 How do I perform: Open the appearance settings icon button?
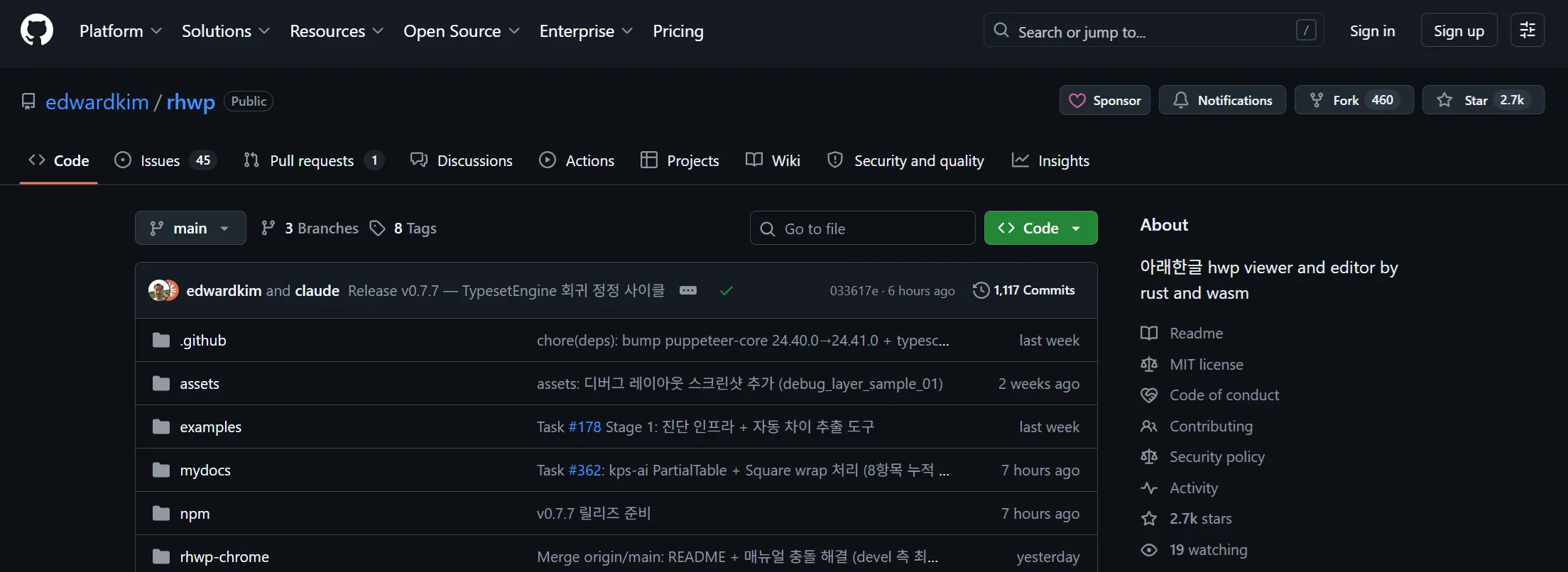[x=1528, y=31]
